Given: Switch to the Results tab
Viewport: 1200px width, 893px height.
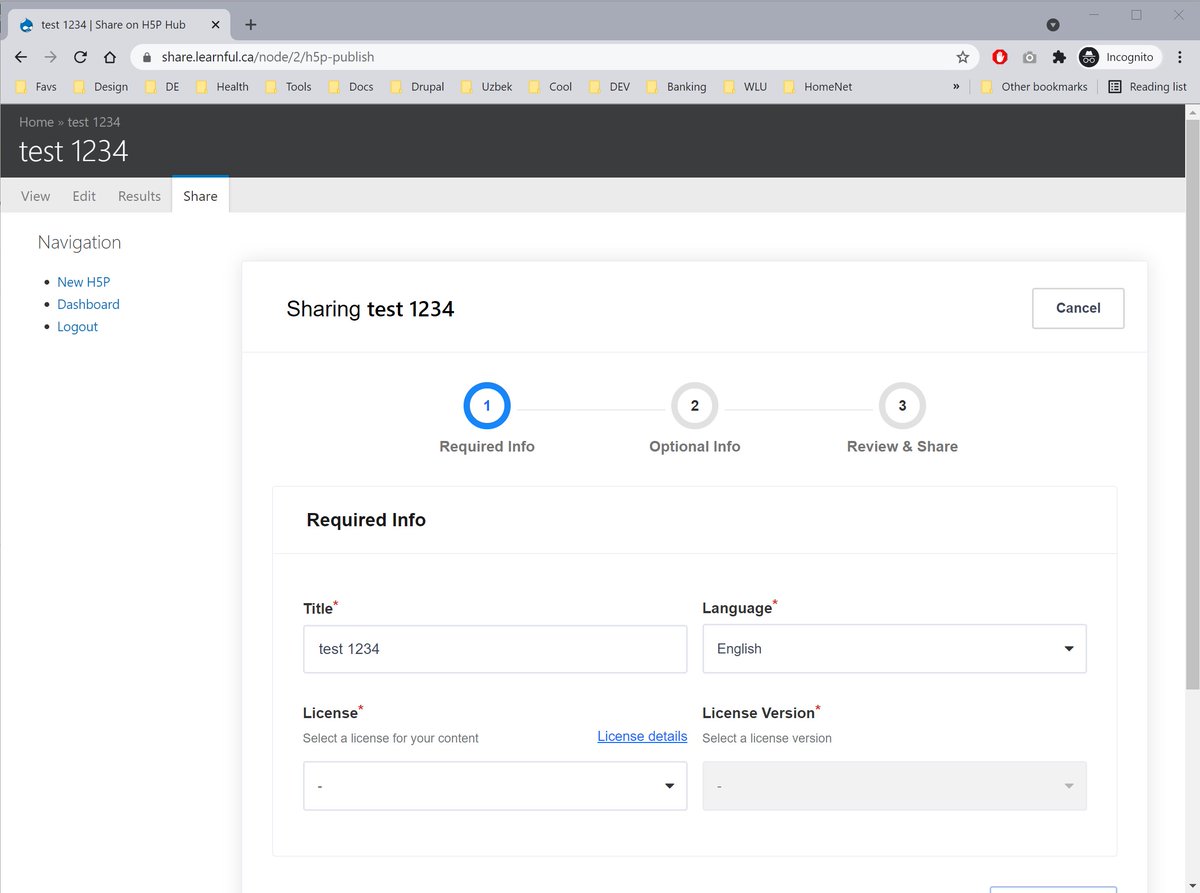Looking at the screenshot, I should pyautogui.click(x=139, y=196).
